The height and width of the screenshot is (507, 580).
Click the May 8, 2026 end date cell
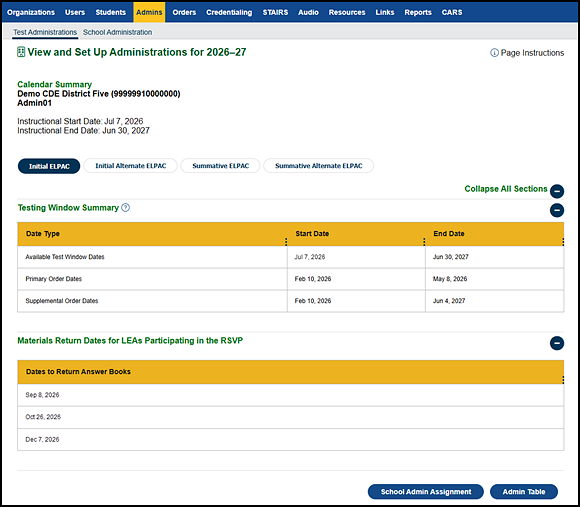coord(495,279)
